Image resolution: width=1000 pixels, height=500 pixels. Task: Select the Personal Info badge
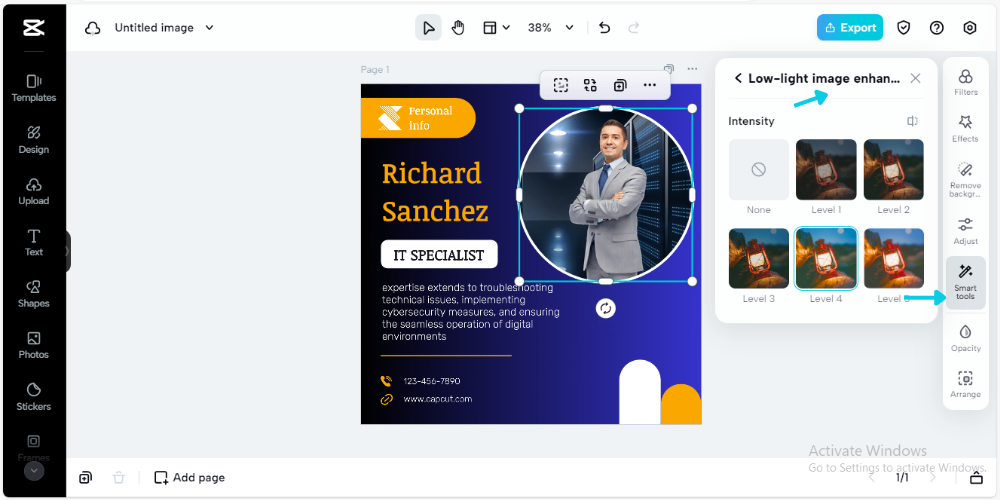418,118
